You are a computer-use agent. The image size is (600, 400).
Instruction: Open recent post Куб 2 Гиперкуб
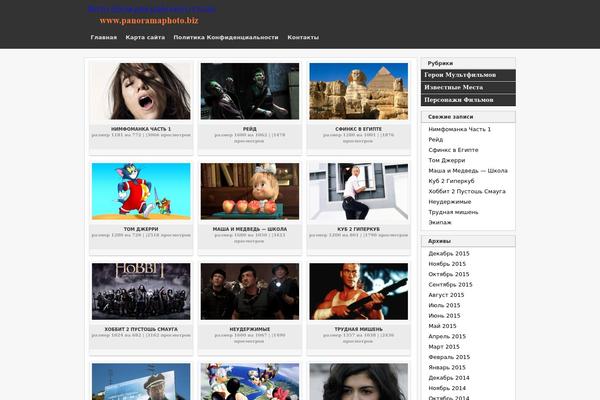pyautogui.click(x=451, y=181)
